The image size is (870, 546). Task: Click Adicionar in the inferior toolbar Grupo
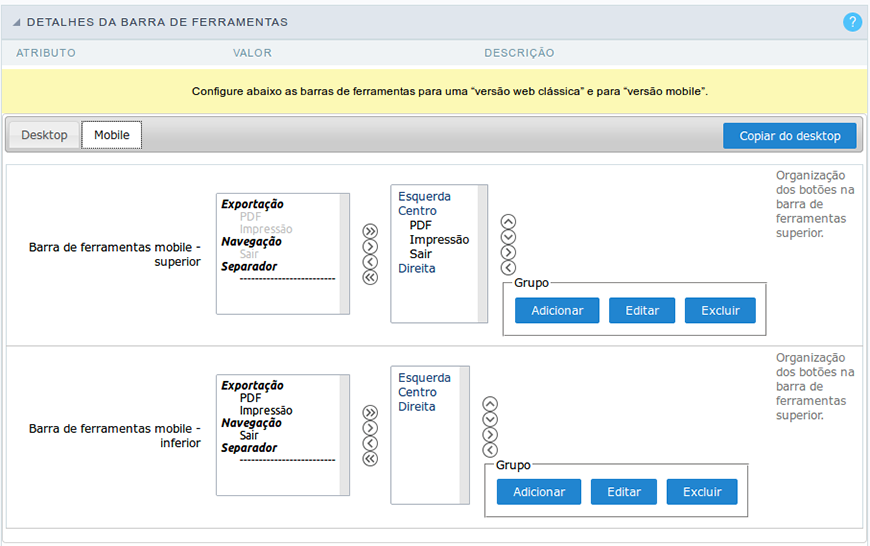click(x=539, y=492)
